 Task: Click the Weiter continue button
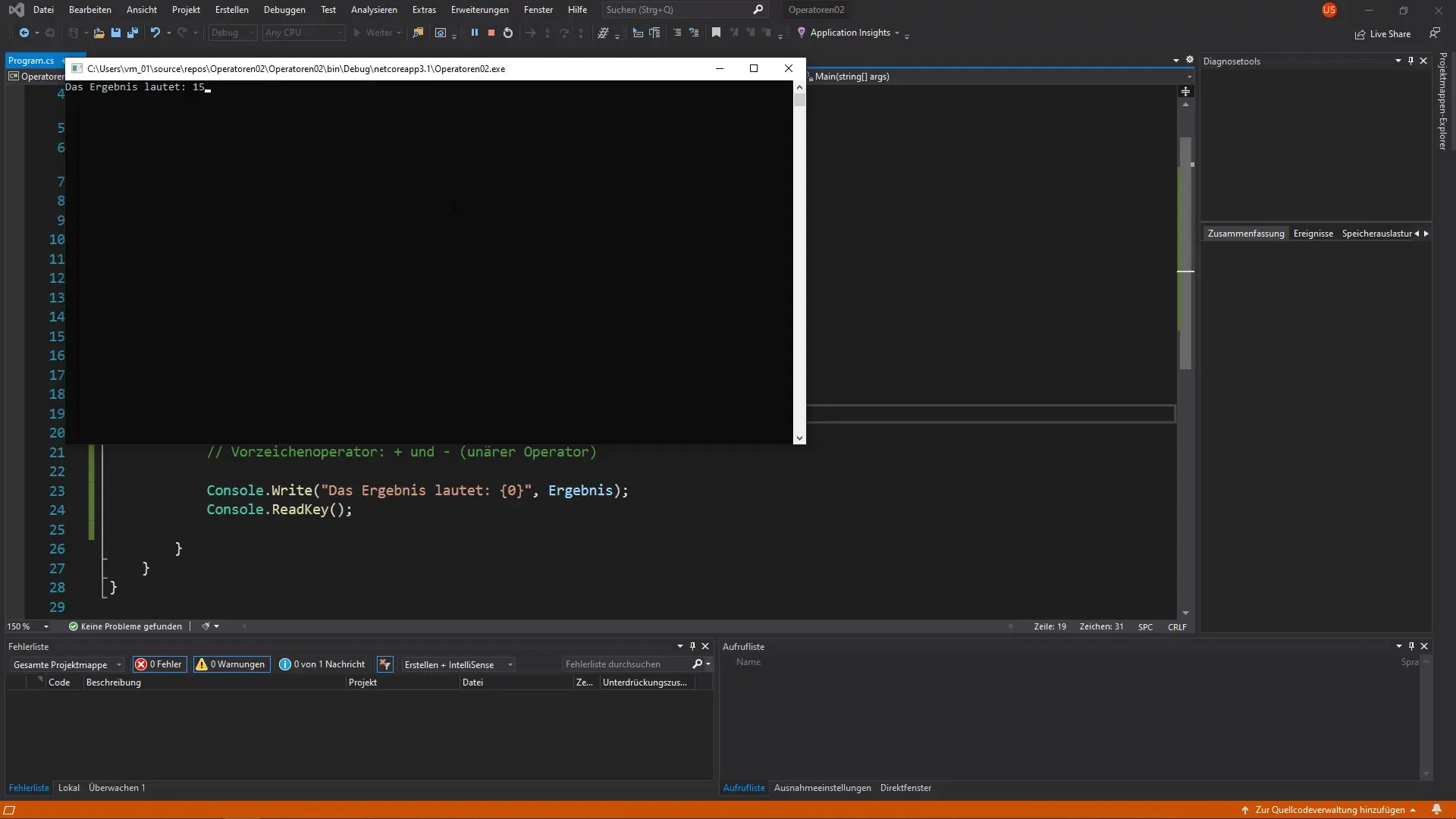pyautogui.click(x=378, y=33)
